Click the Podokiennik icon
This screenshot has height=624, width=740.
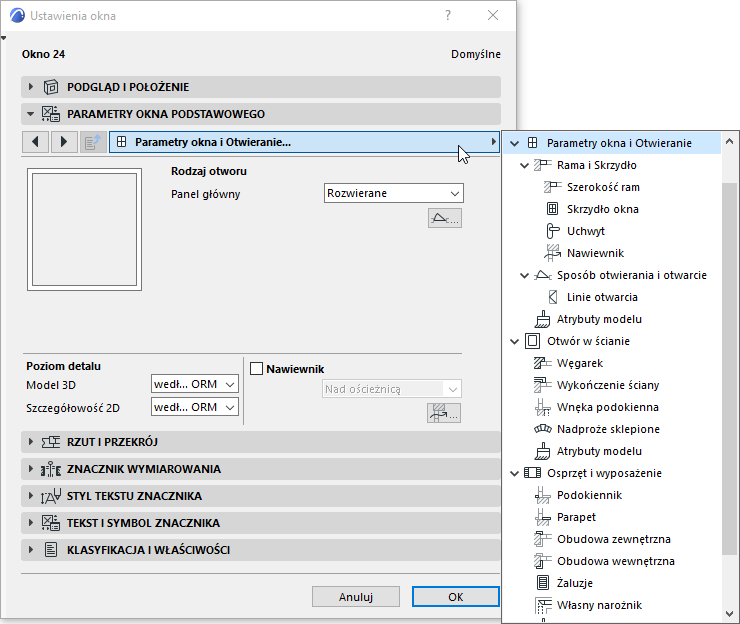(x=542, y=495)
